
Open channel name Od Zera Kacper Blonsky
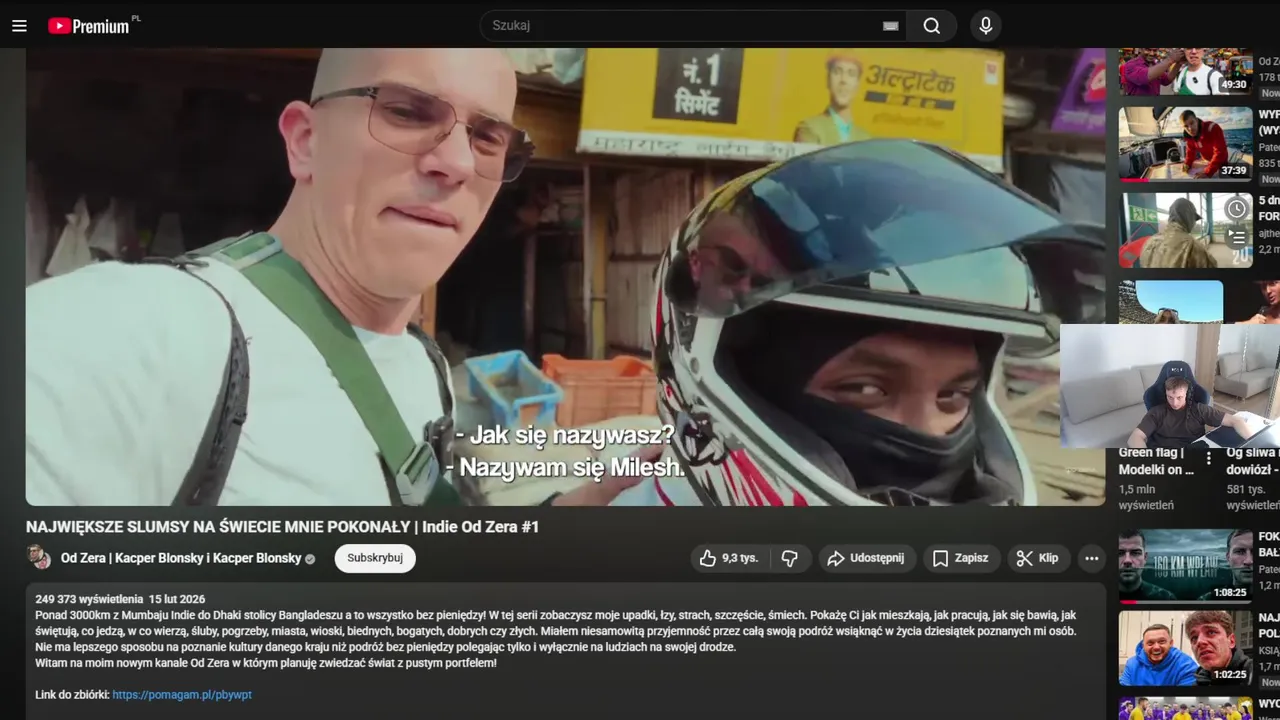[181, 558]
